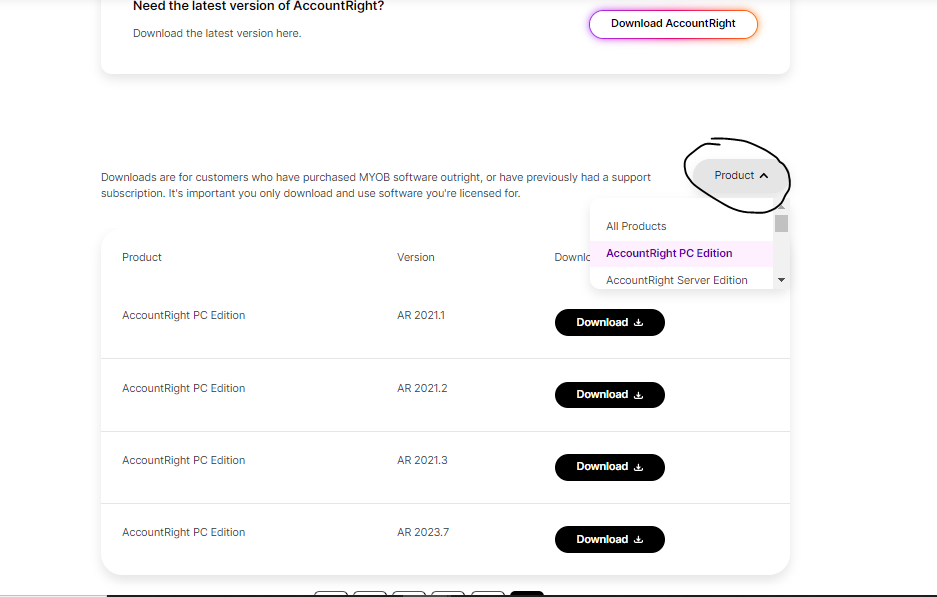This screenshot has width=937, height=597.
Task: Select All Products in dropdown list
Action: 681,226
